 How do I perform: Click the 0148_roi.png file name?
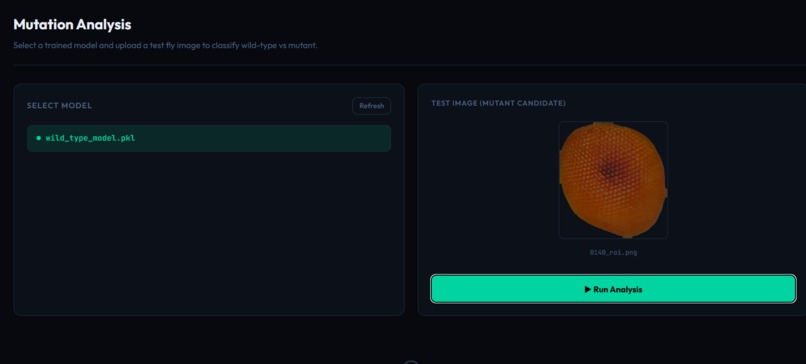pos(613,253)
